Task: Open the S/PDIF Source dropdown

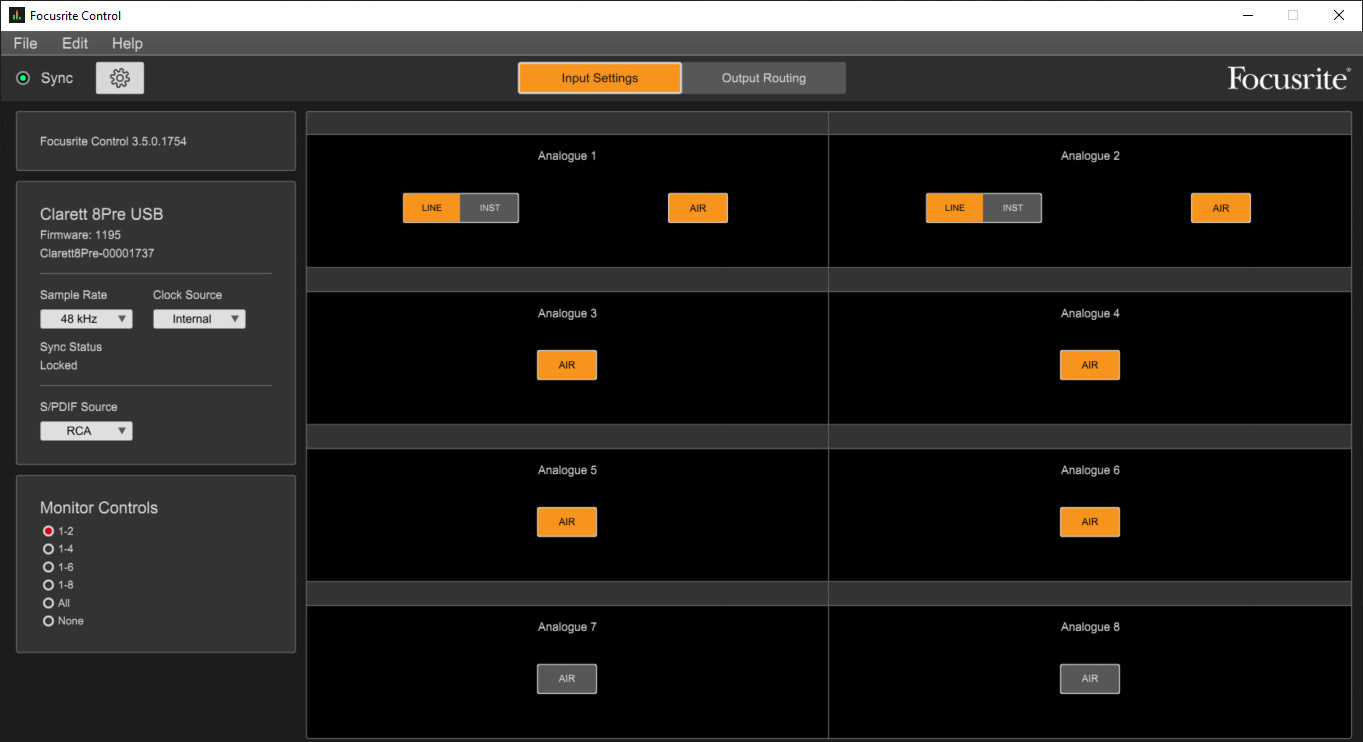Action: tap(86, 431)
